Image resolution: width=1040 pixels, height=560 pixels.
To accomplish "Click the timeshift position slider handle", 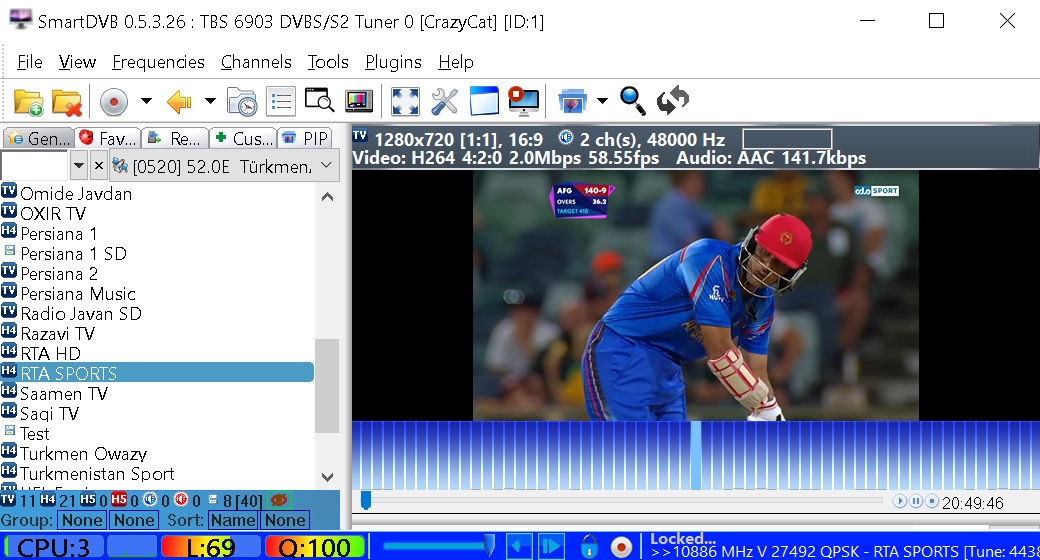I will click(x=365, y=501).
